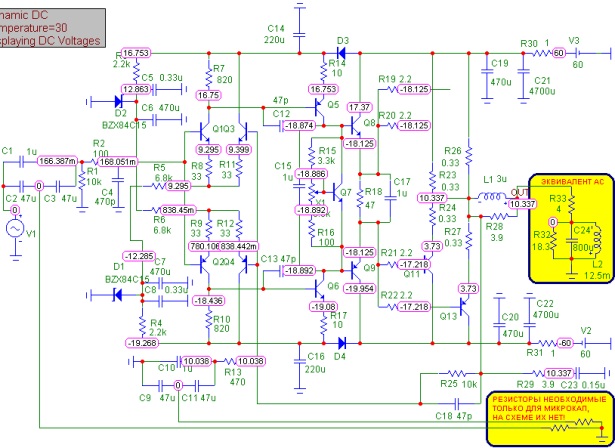
Task: Click the -19.954 node voltage label
Action: [x=359, y=289]
